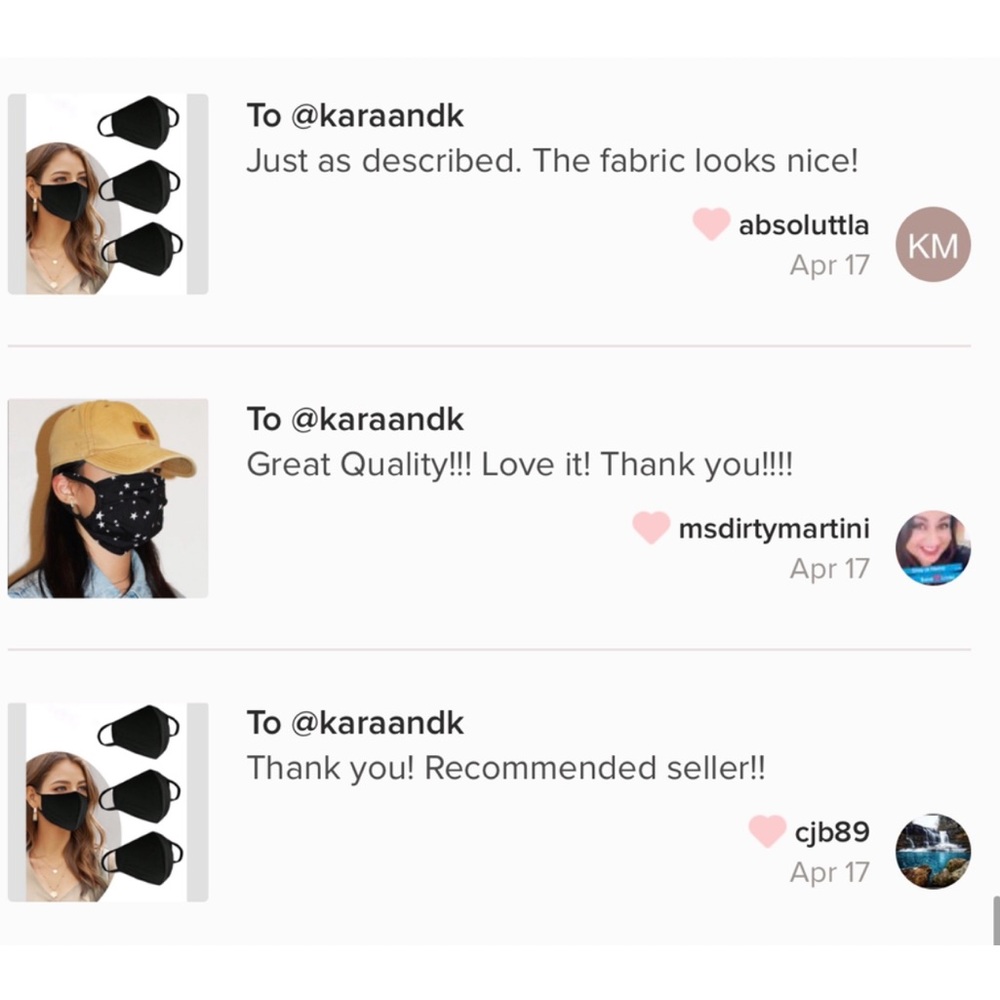This screenshot has height=1000, width=1000.
Task: Open the absoluttla username link
Action: click(804, 226)
